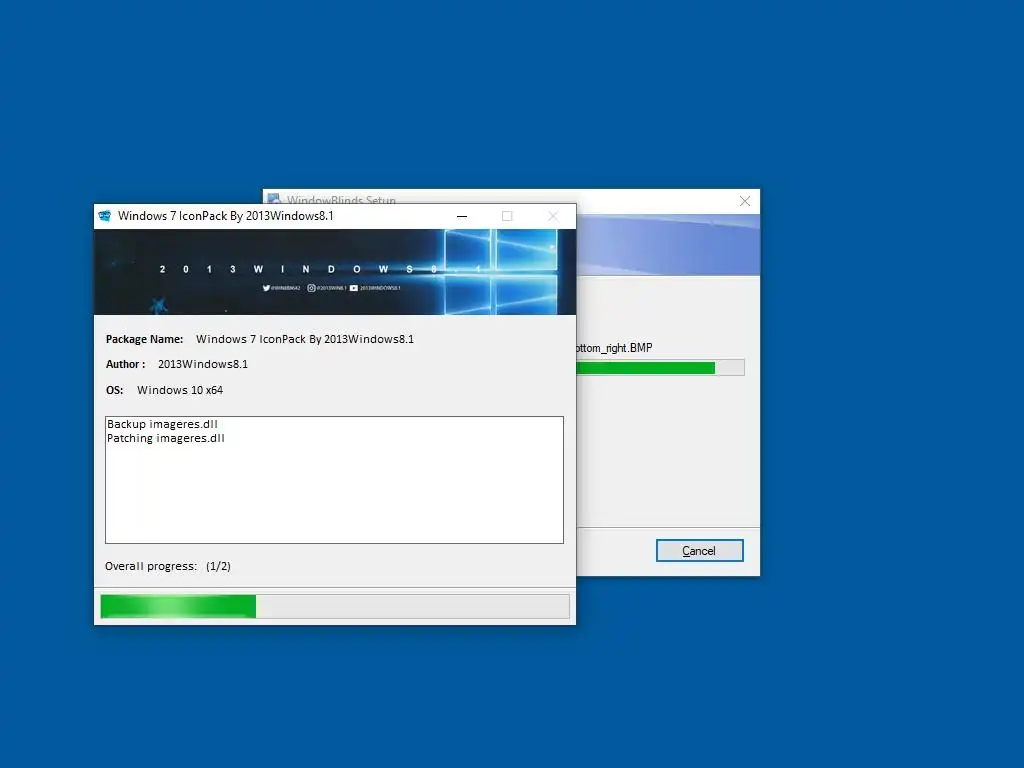Click the OS value 'Windows 10 x64'
The height and width of the screenshot is (768, 1024).
(180, 390)
